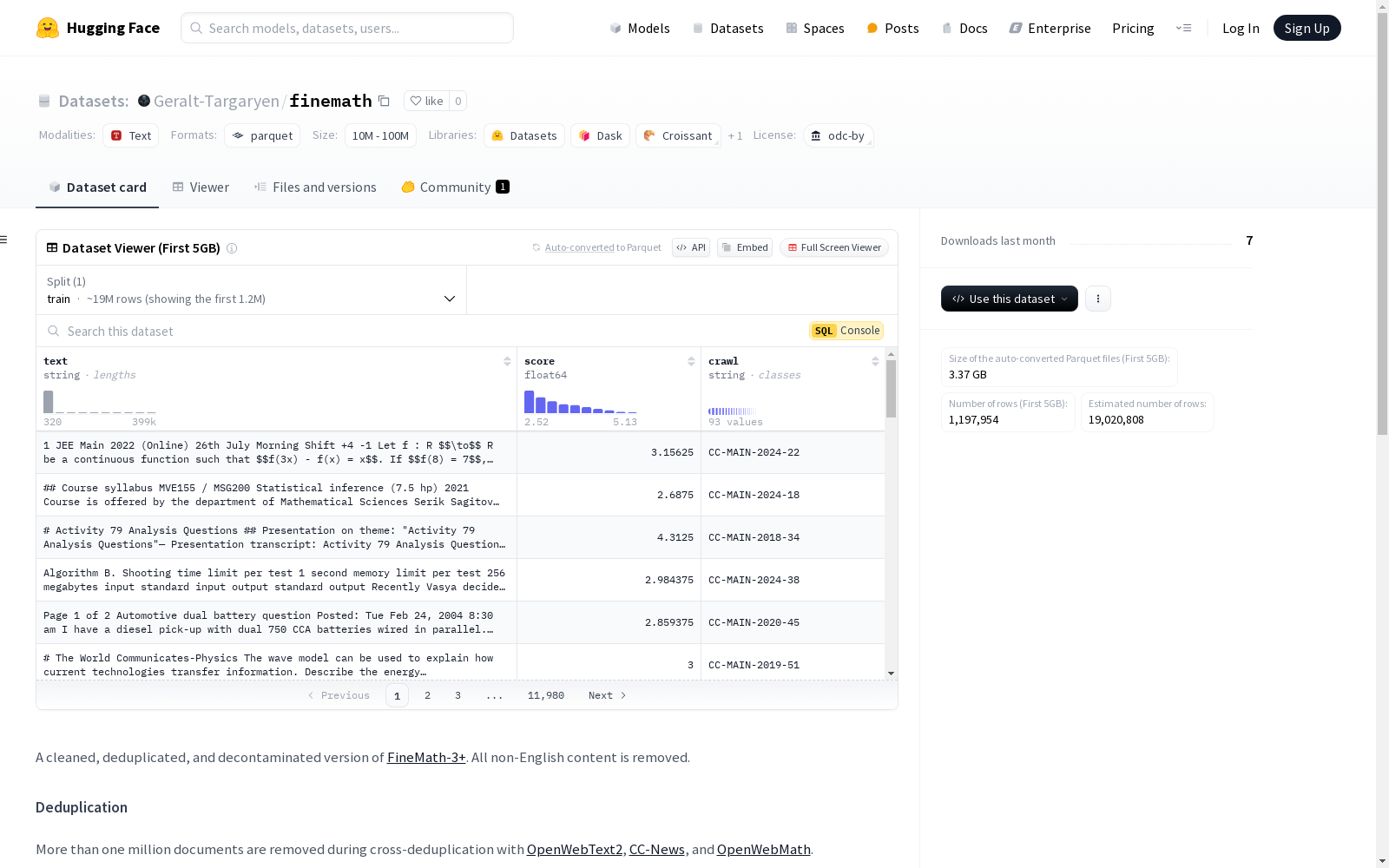Select the CC-MAIN-2018-34 crawl cell
Viewport: 1389px width, 868px height.
793,537
